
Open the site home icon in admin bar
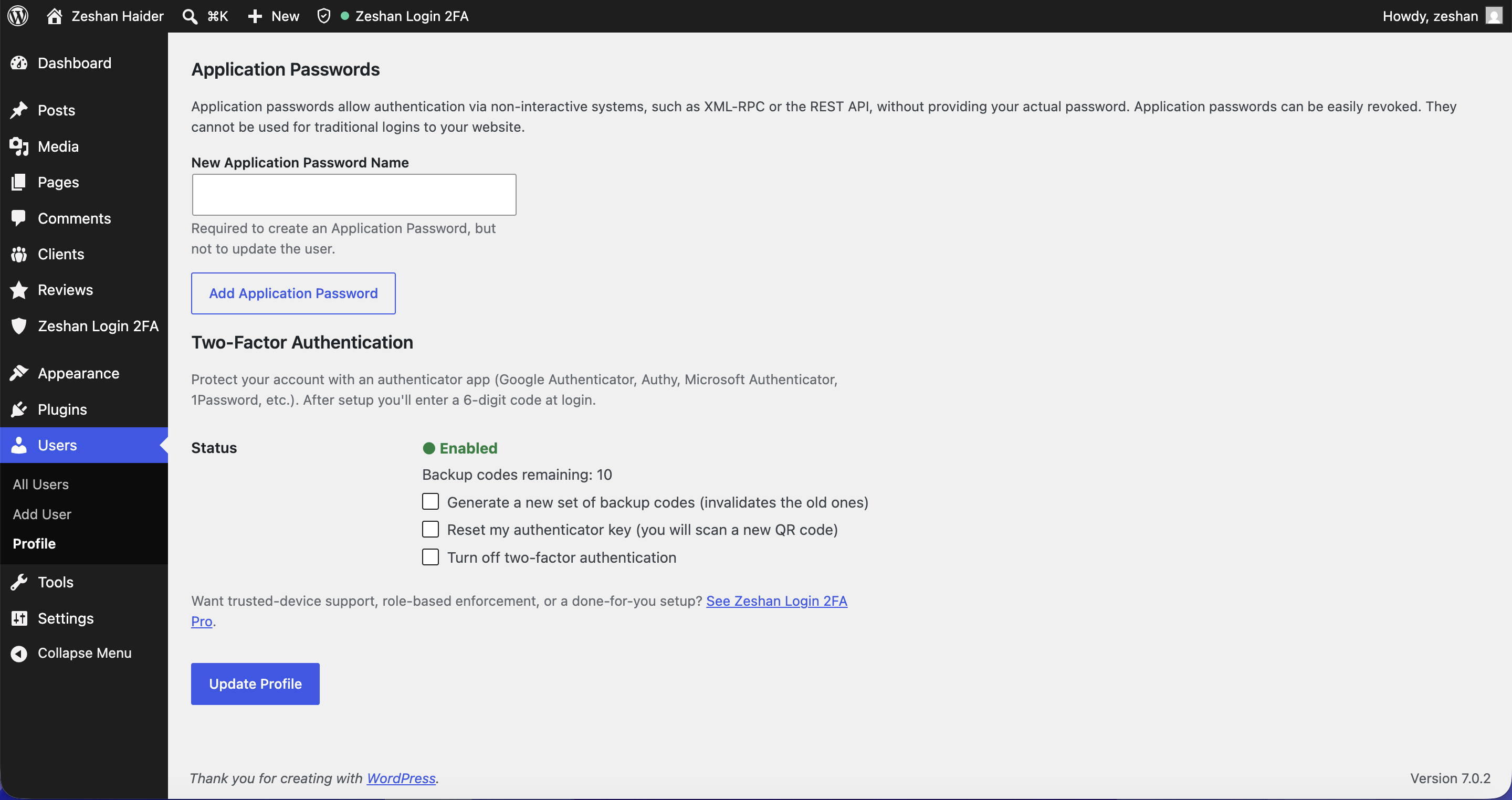(x=55, y=16)
